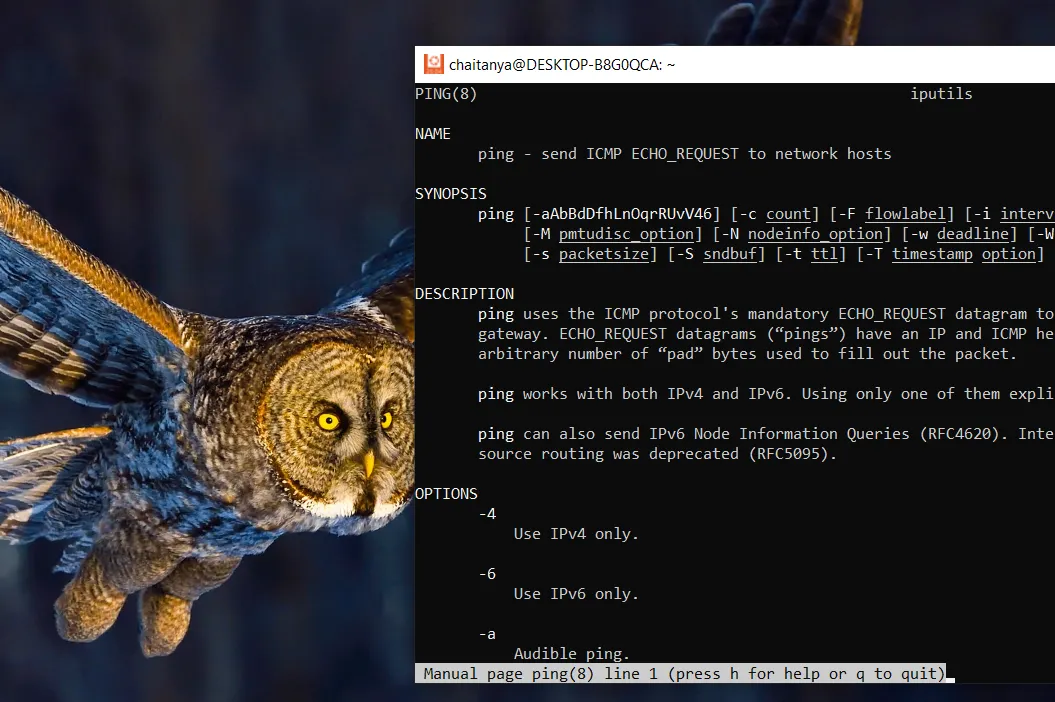Image resolution: width=1055 pixels, height=702 pixels.
Task: Click the DESCRIPTION section heading
Action: point(464,293)
